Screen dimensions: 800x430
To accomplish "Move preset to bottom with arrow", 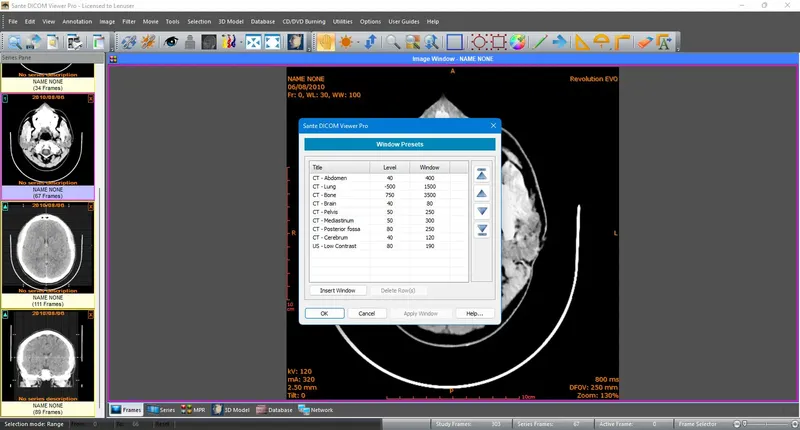I will pos(482,230).
